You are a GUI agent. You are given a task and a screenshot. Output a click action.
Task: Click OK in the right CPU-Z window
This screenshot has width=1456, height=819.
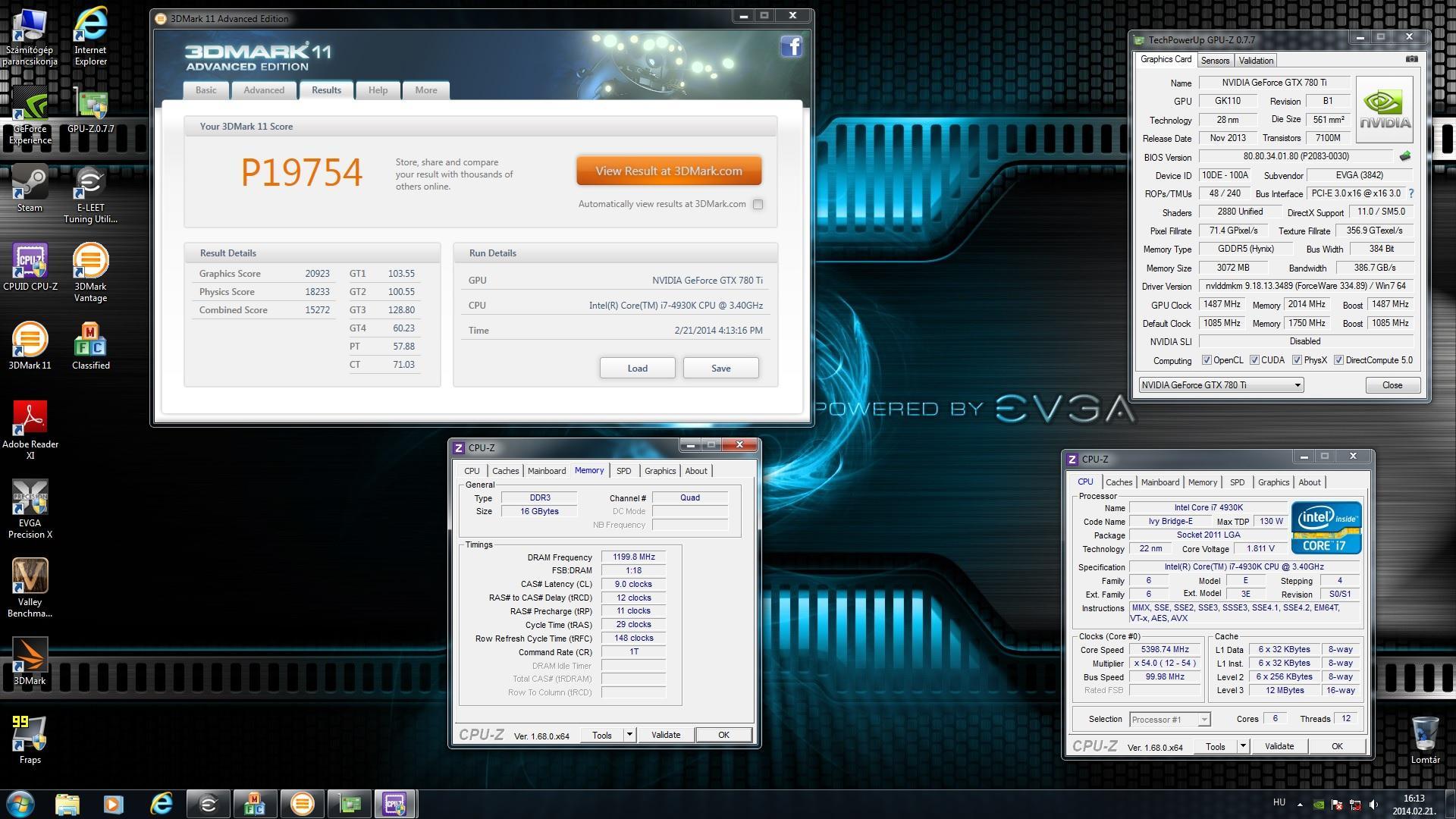[x=1337, y=747]
